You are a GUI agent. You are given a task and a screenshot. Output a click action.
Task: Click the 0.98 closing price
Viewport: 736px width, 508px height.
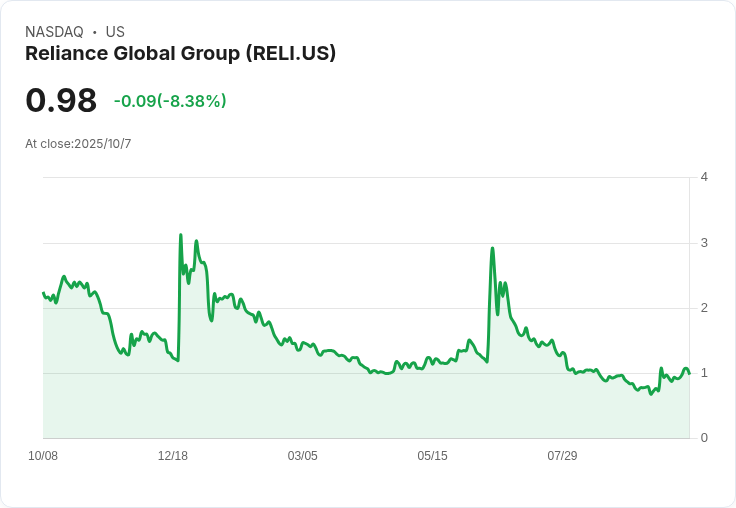coord(61,100)
